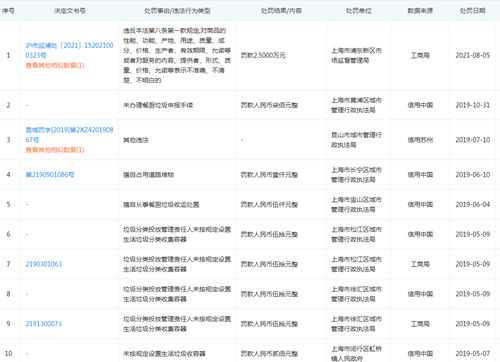Select the 罚款2.5000万元 penalty cell
Image resolution: width=500 pixels, height=362 pixels.
click(x=263, y=55)
